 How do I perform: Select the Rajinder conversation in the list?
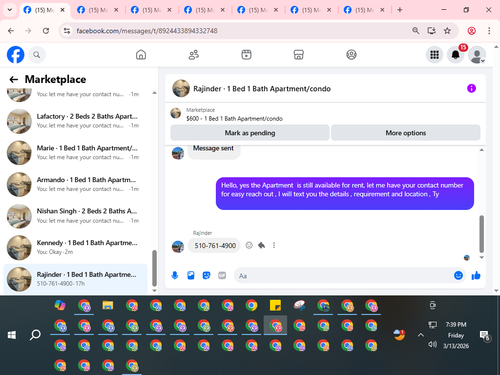coord(75,279)
